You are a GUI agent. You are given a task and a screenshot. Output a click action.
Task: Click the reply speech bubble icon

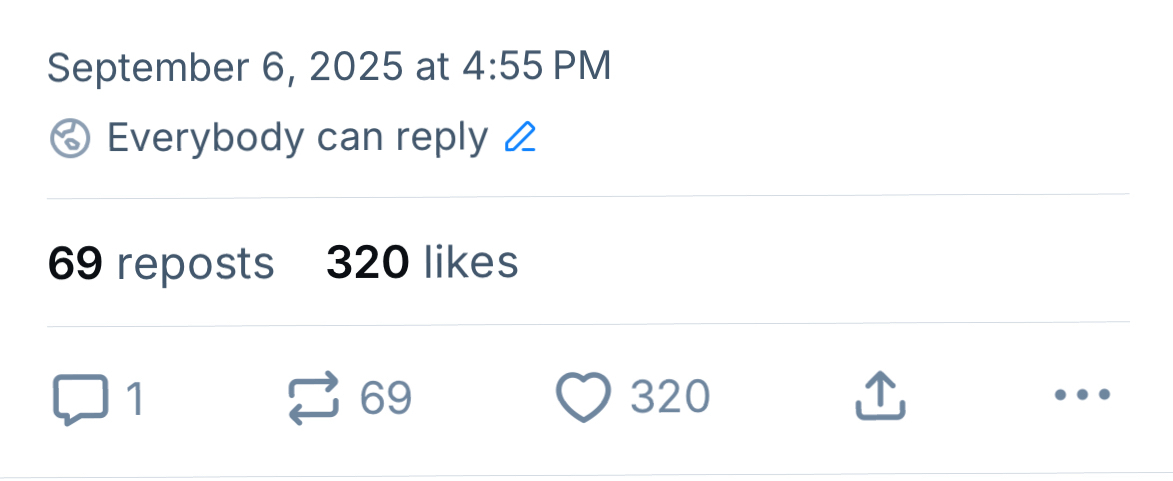pos(78,398)
